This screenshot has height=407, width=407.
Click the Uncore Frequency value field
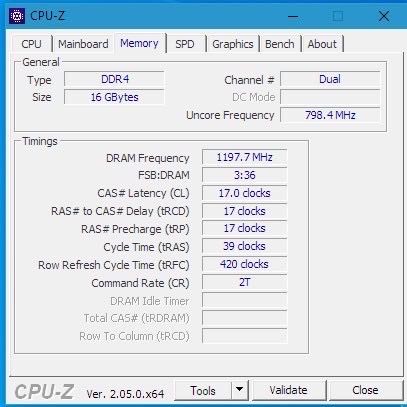[x=330, y=115]
